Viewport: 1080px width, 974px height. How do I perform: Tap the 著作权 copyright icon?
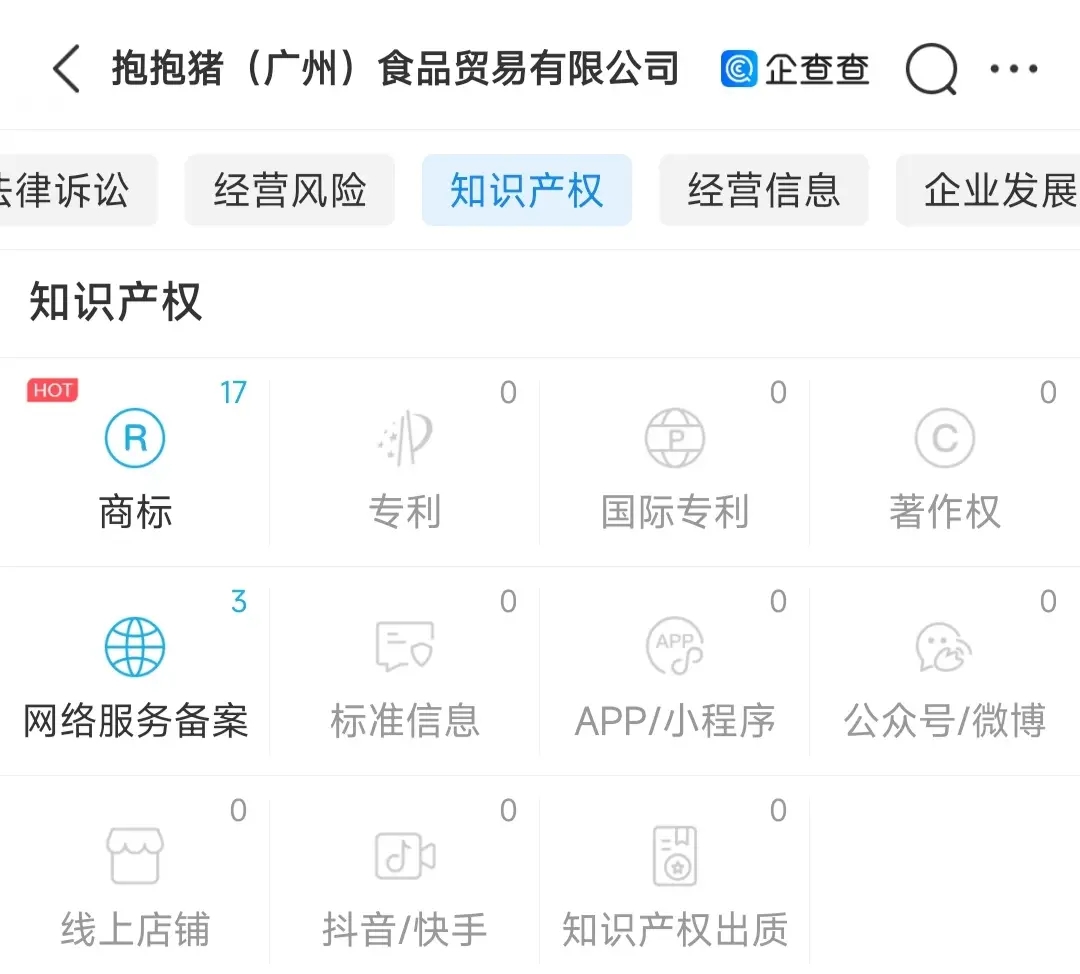pyautogui.click(x=944, y=439)
